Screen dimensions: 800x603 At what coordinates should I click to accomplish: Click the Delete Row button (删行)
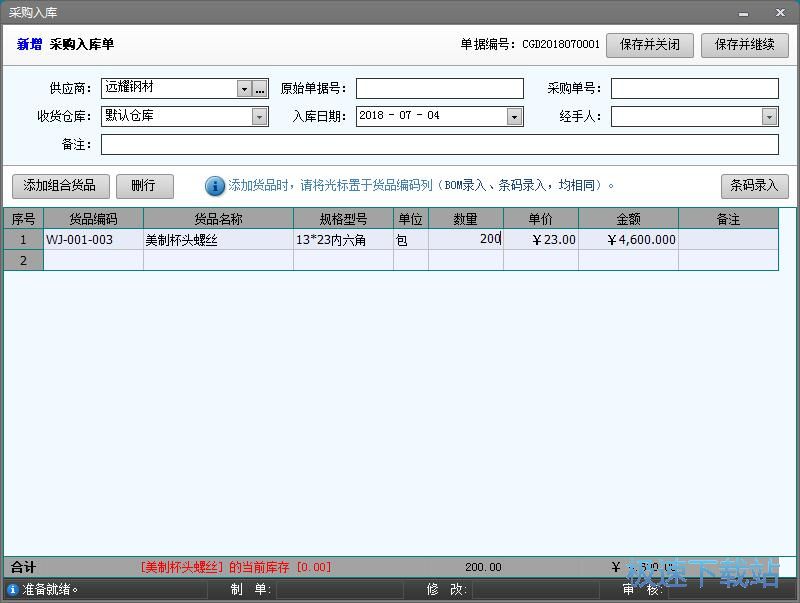click(145, 186)
